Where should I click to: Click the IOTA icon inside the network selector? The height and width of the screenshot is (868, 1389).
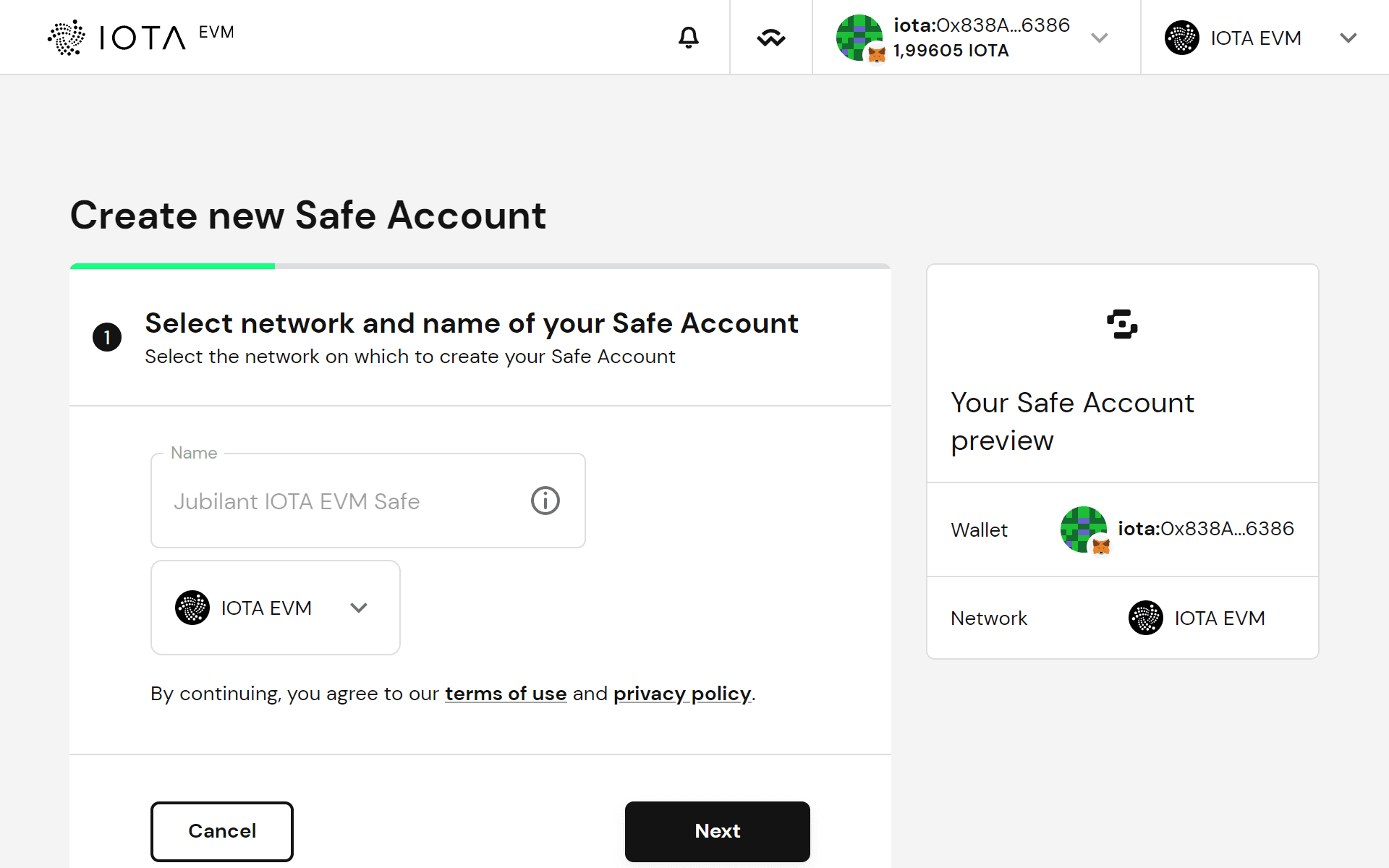tap(192, 608)
